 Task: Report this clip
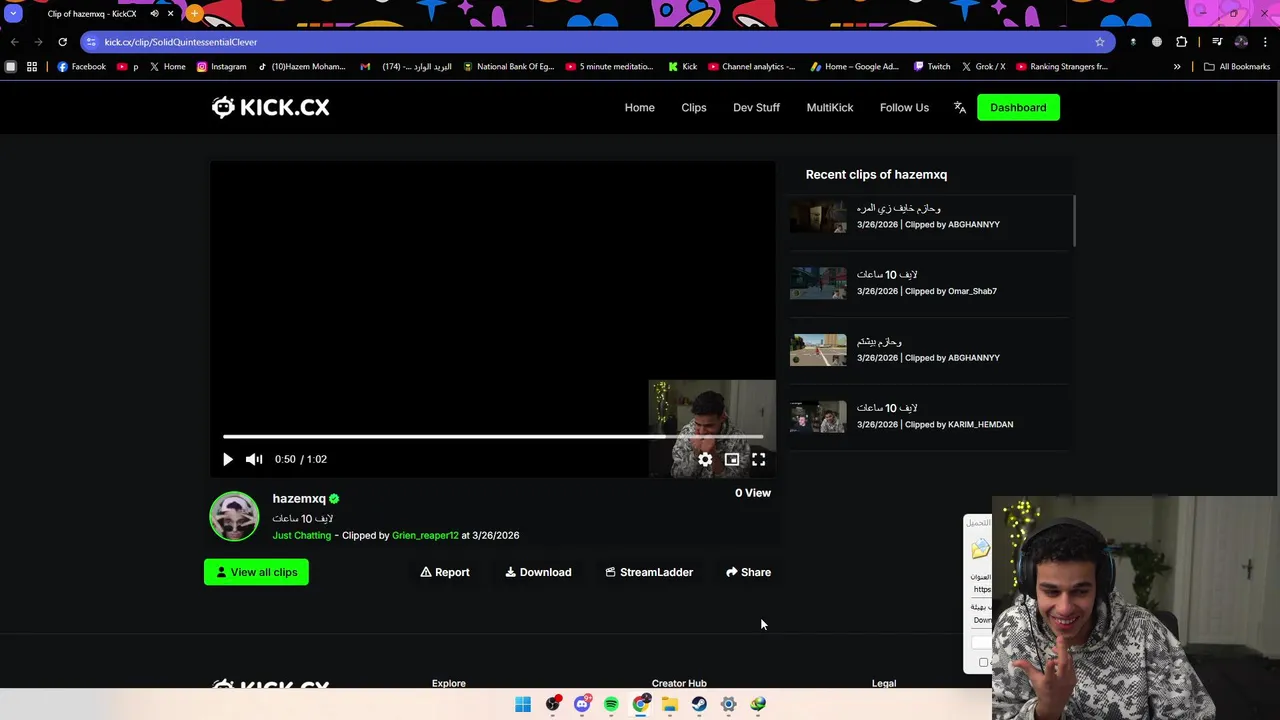pyautogui.click(x=445, y=572)
